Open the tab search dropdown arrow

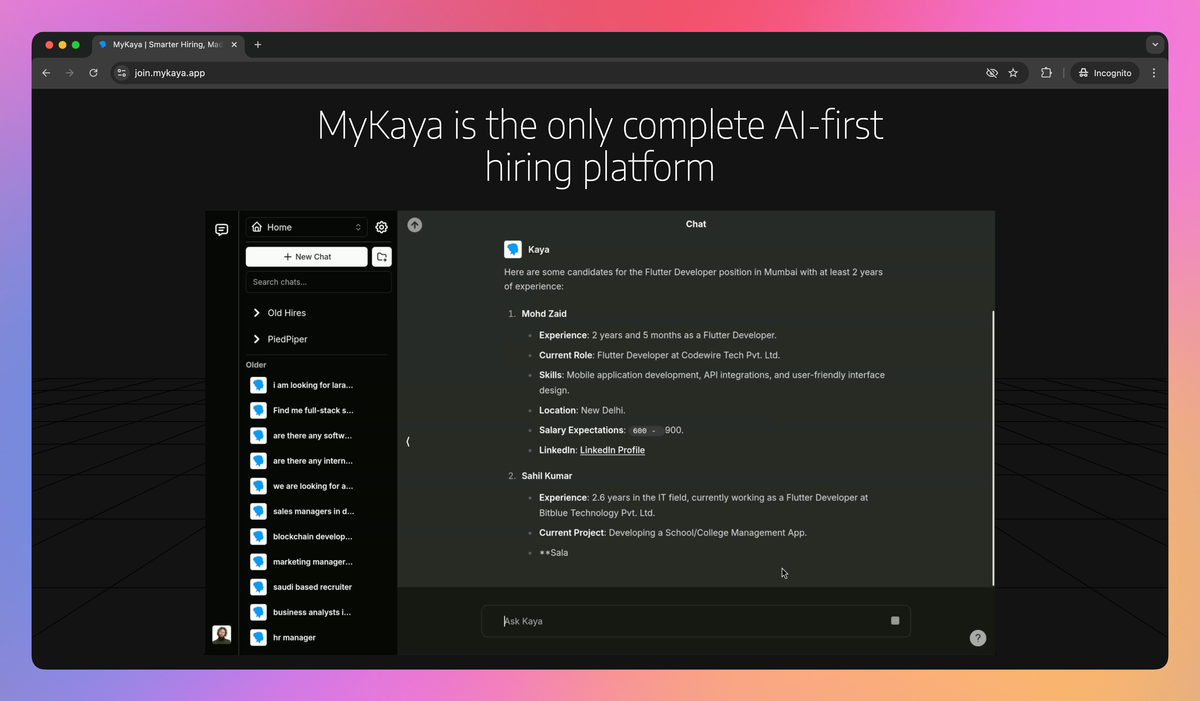tap(1155, 45)
